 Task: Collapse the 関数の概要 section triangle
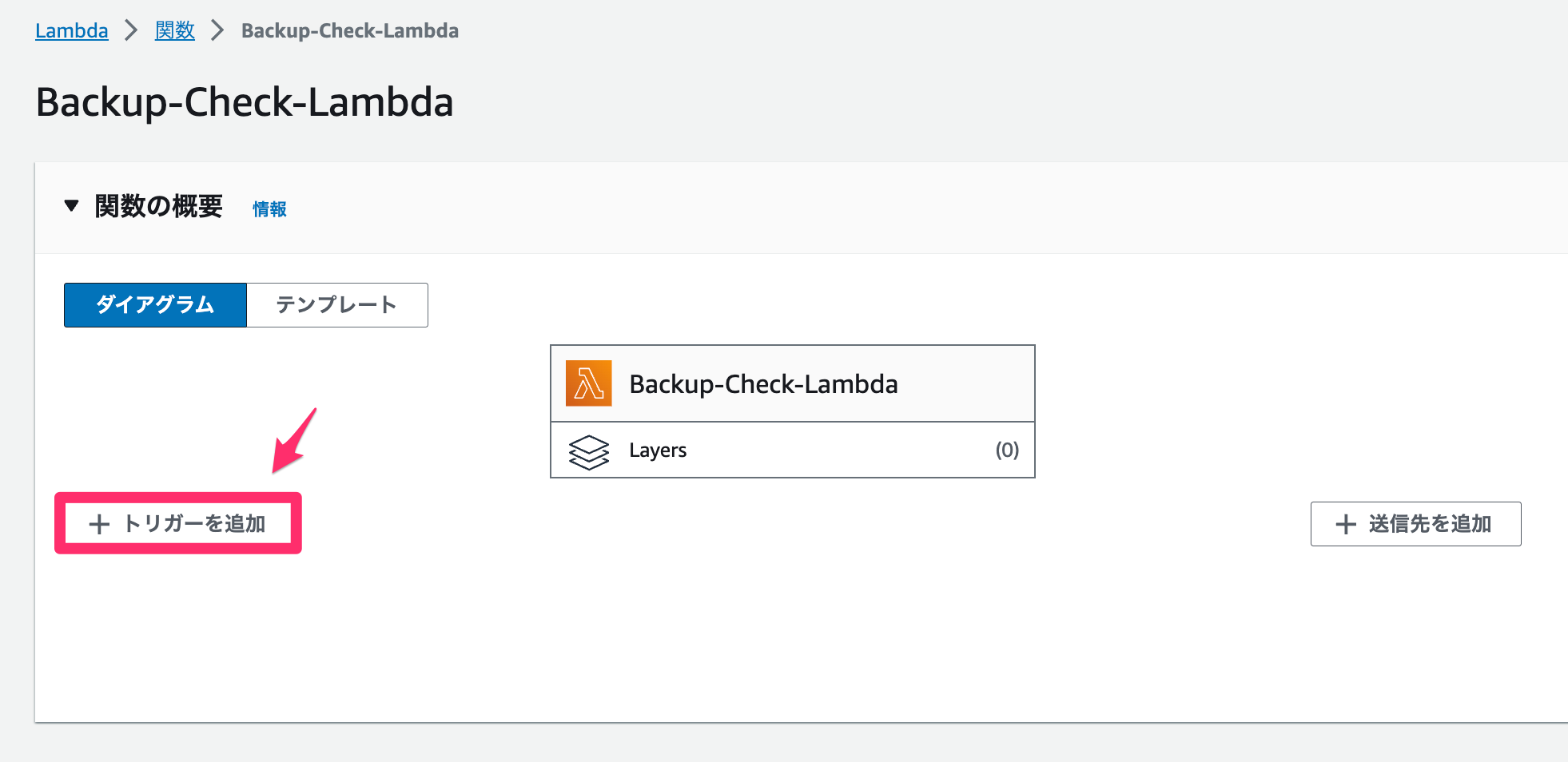[x=72, y=206]
